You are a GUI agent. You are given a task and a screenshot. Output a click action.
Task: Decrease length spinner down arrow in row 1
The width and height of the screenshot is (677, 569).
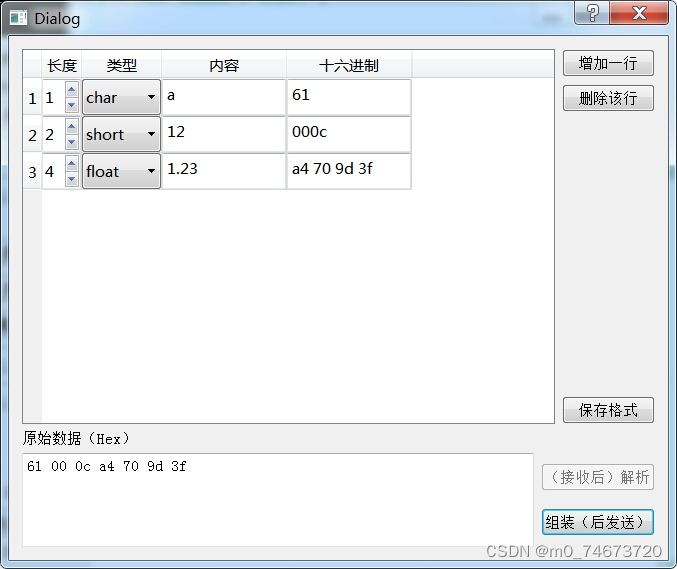pos(72,105)
